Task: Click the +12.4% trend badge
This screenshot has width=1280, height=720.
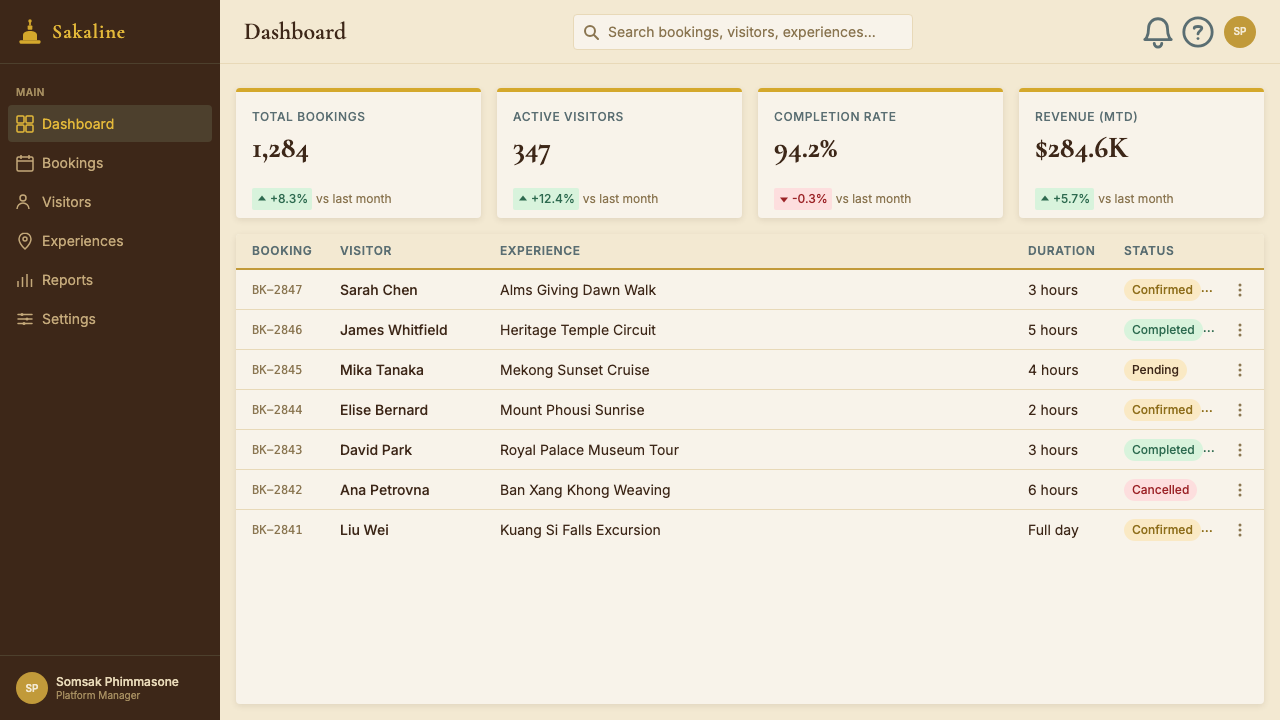Action: pos(546,199)
